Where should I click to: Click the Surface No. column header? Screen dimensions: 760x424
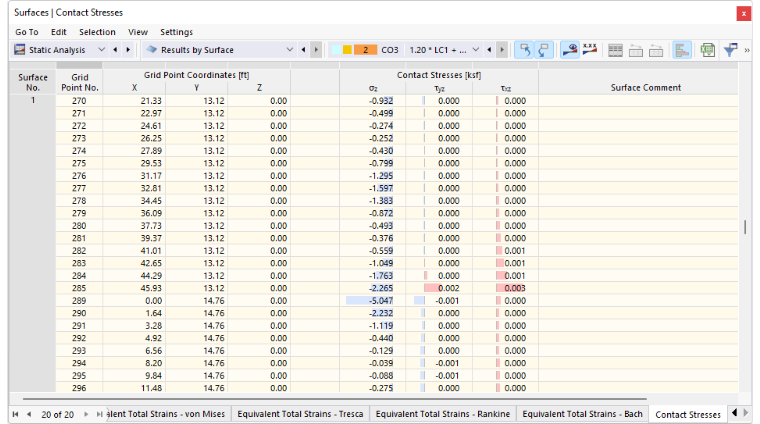(33, 82)
